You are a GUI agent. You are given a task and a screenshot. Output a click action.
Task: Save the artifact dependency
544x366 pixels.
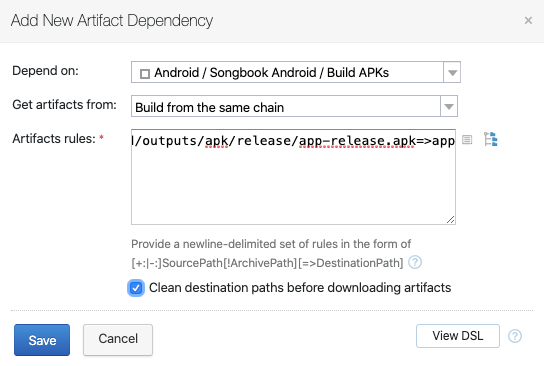point(42,340)
